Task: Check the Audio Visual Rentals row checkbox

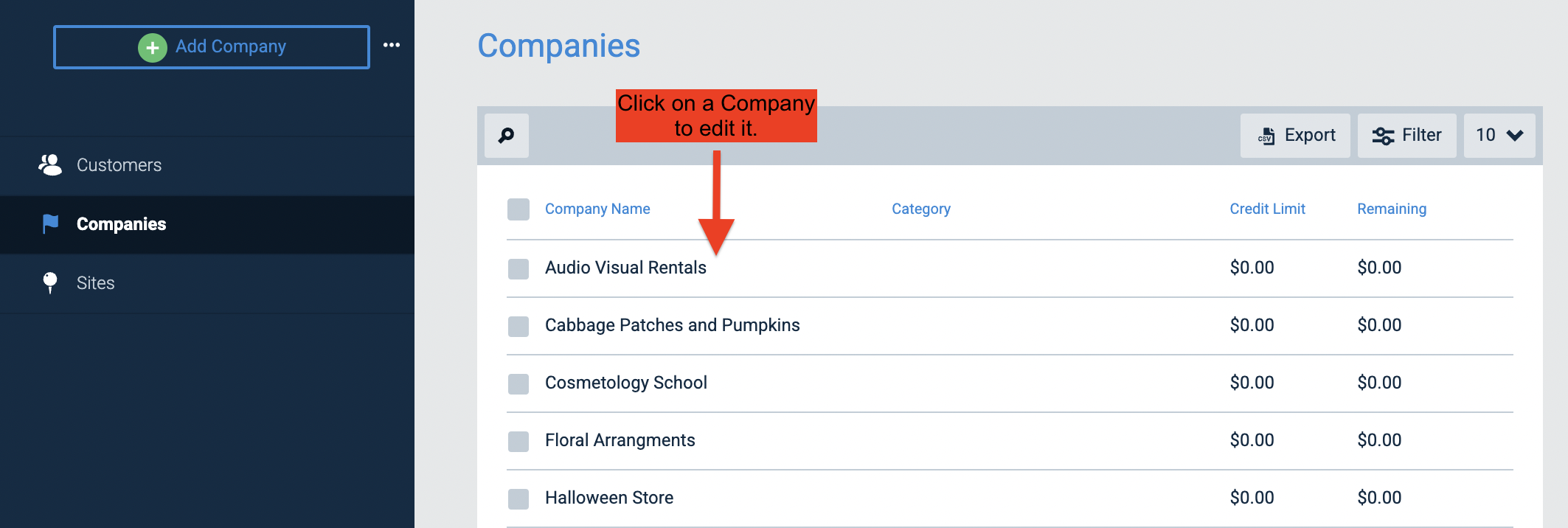Action: coord(518,268)
